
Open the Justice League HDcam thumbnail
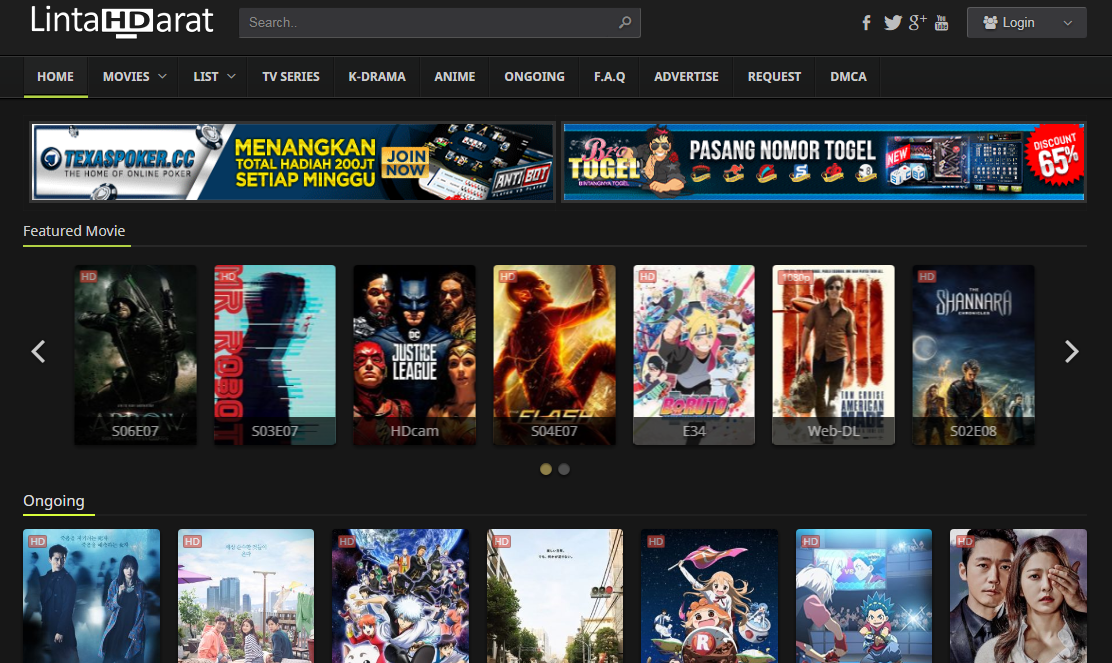[x=414, y=354]
